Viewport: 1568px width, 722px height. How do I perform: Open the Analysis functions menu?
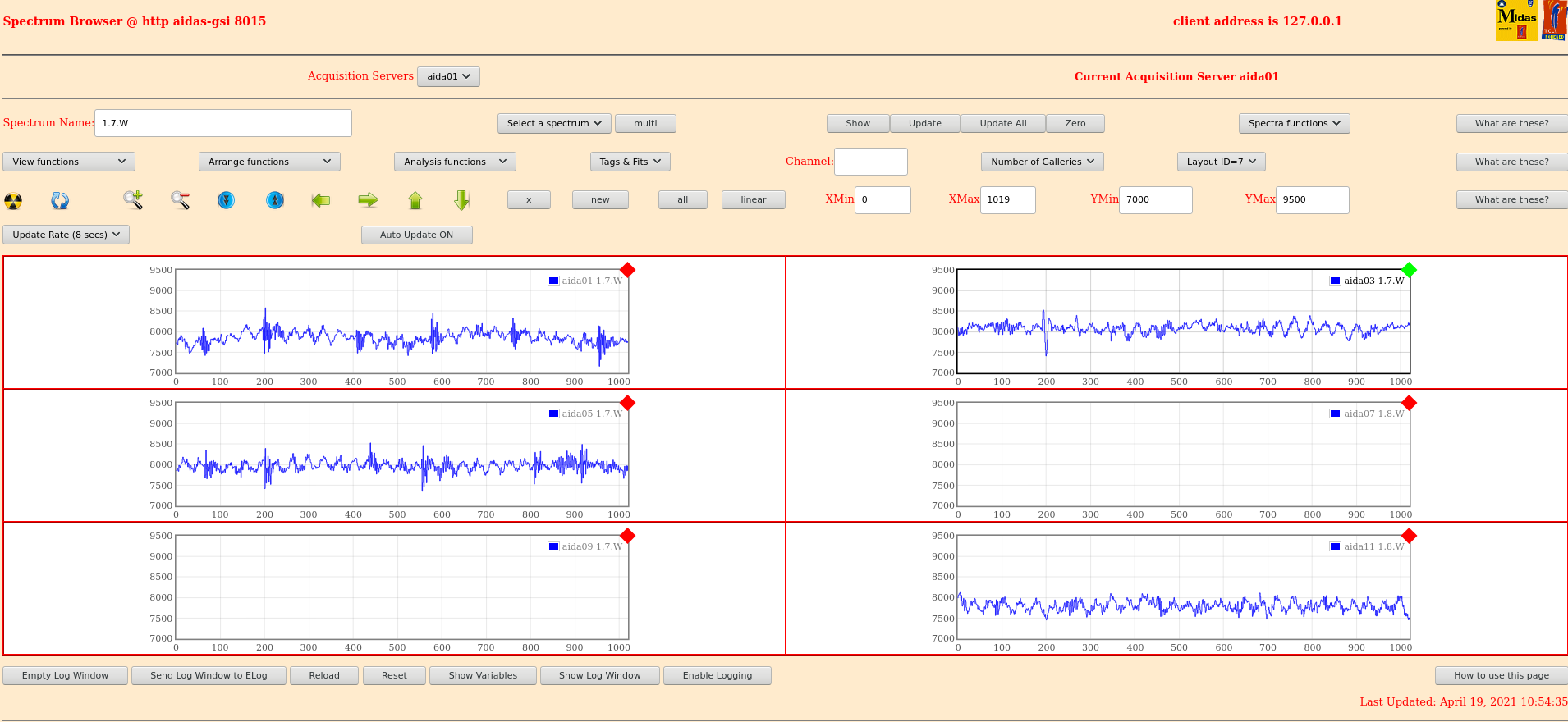[x=455, y=162]
